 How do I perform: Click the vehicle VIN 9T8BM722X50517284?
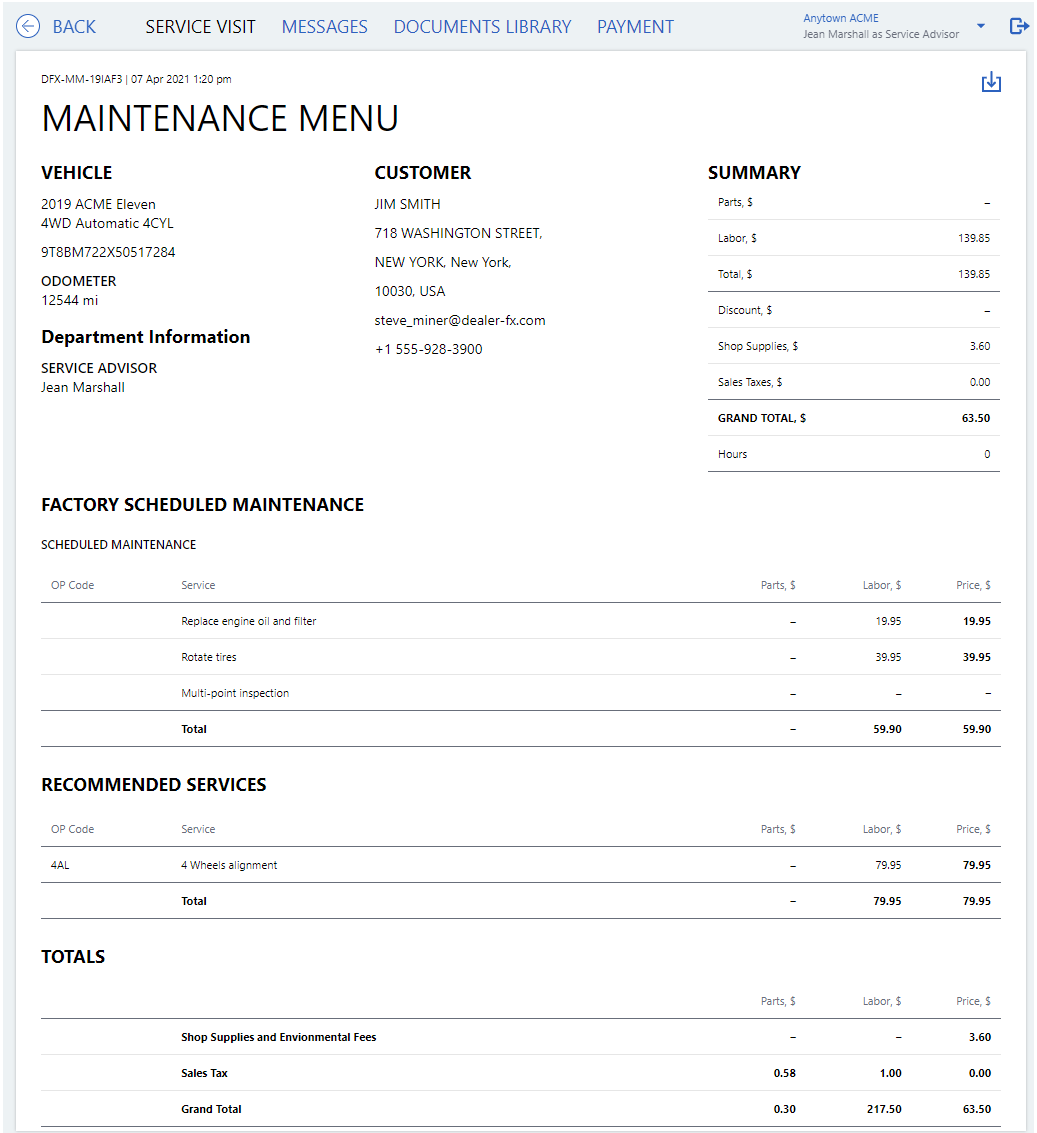tap(108, 253)
